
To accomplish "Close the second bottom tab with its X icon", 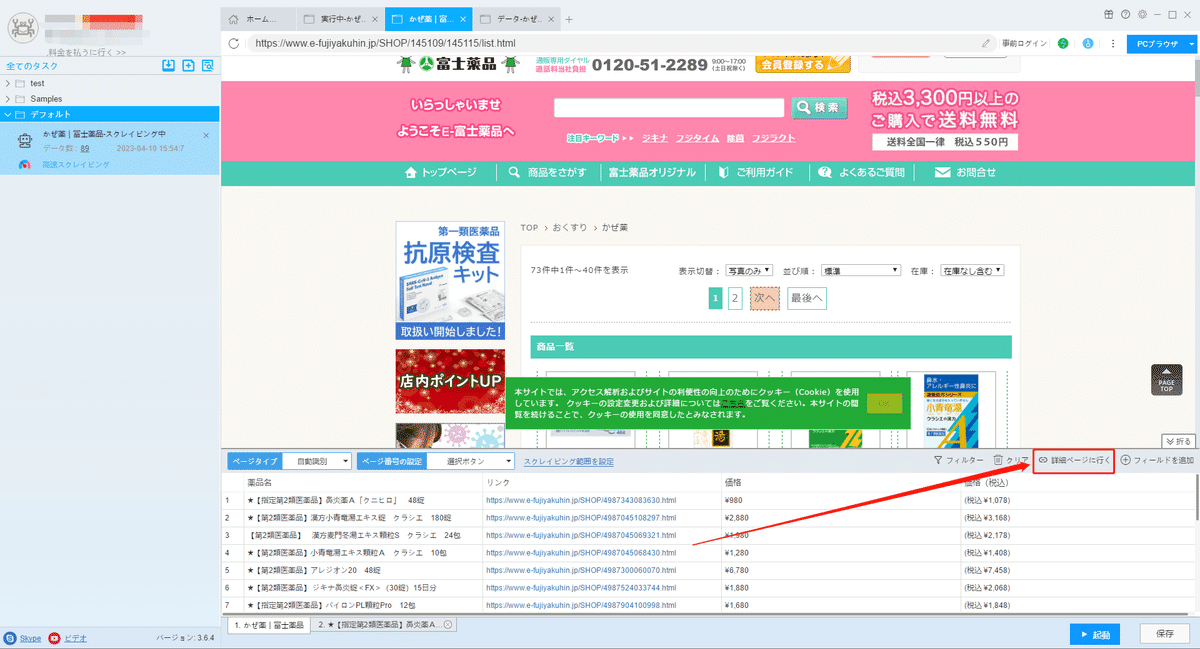I will (448, 625).
